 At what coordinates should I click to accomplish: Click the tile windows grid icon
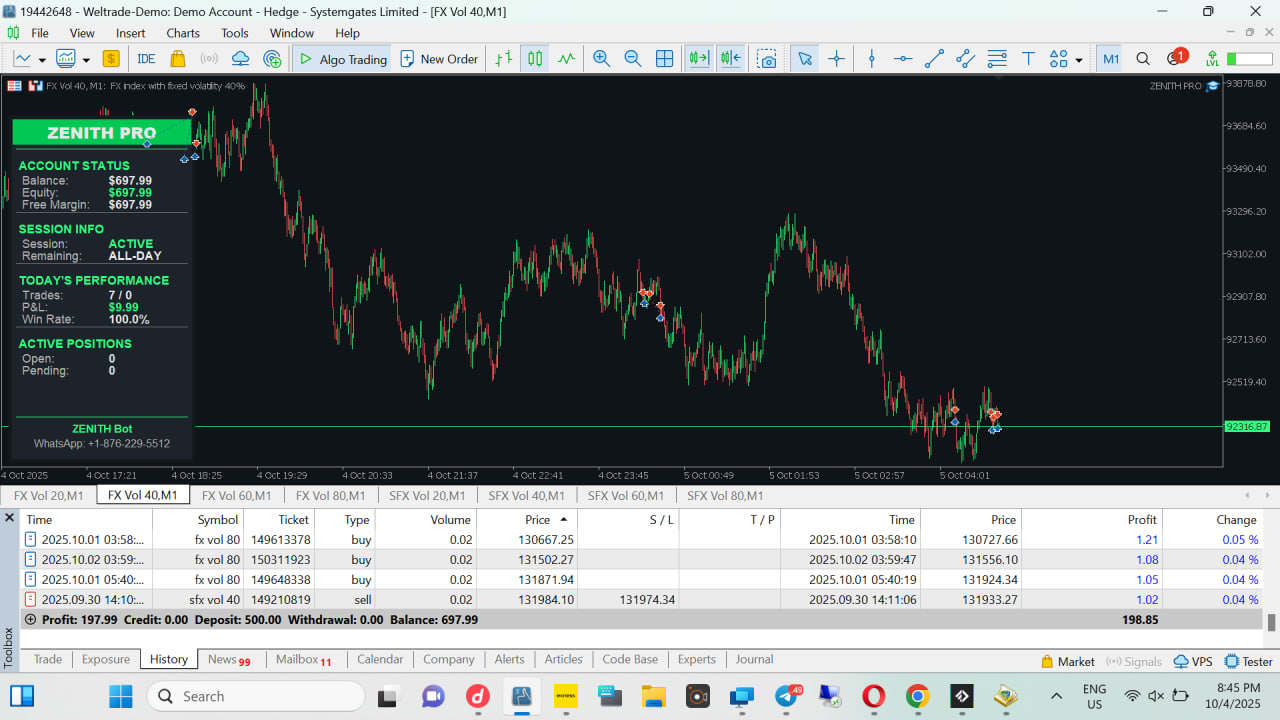(664, 59)
